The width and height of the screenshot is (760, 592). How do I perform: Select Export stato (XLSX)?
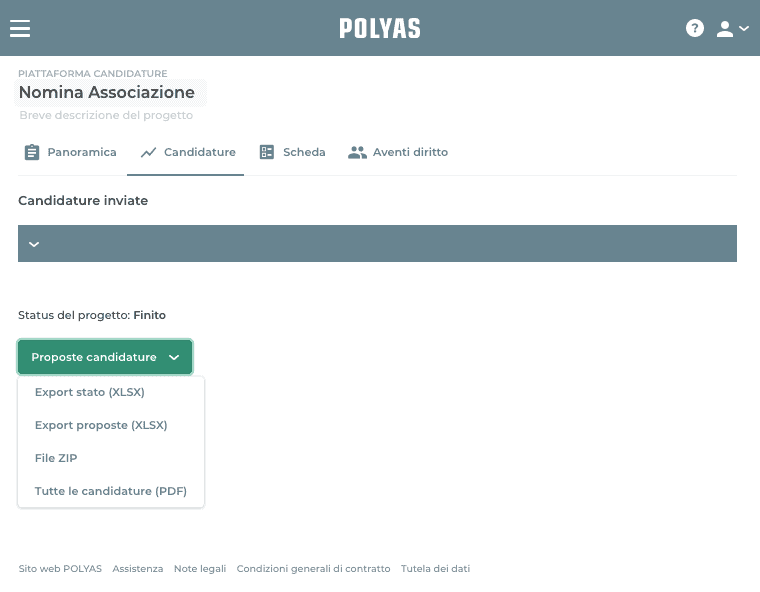pos(90,392)
